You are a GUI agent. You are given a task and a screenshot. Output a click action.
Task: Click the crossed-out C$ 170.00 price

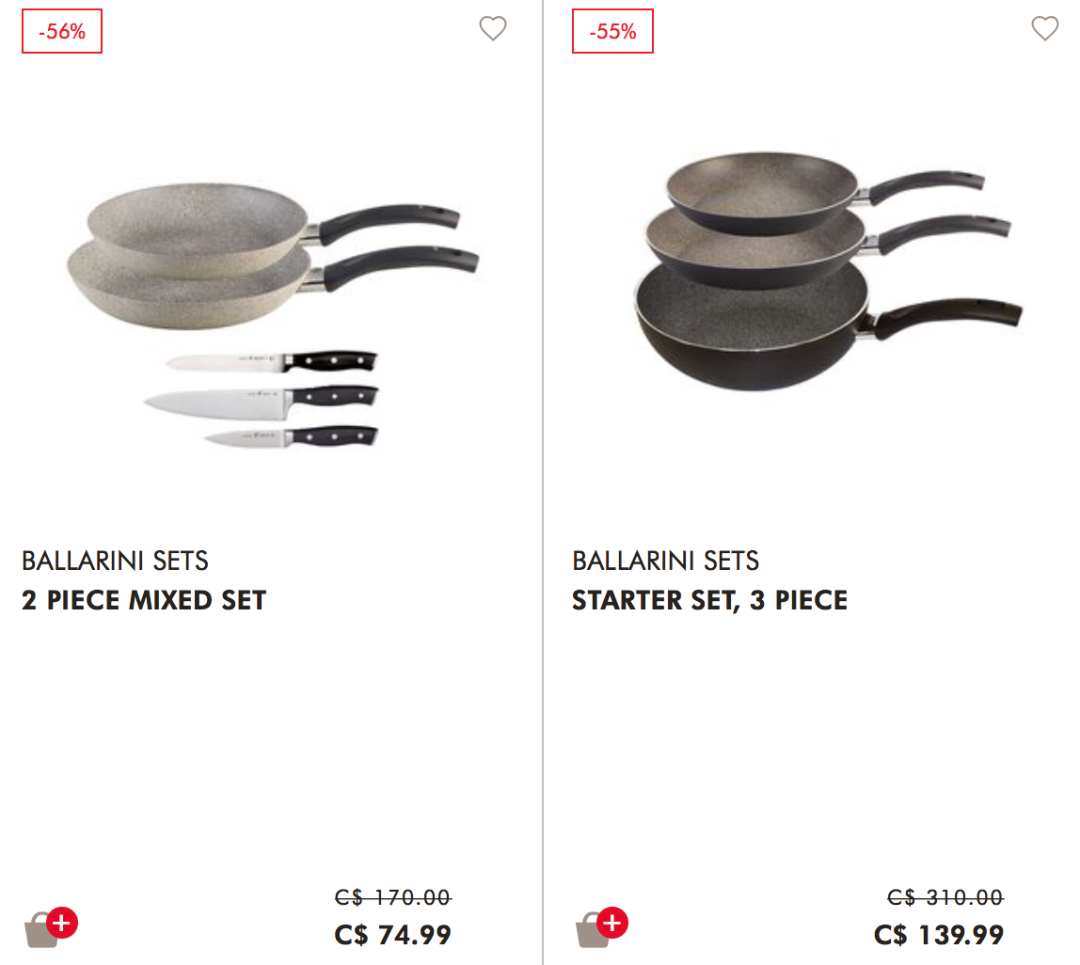393,897
